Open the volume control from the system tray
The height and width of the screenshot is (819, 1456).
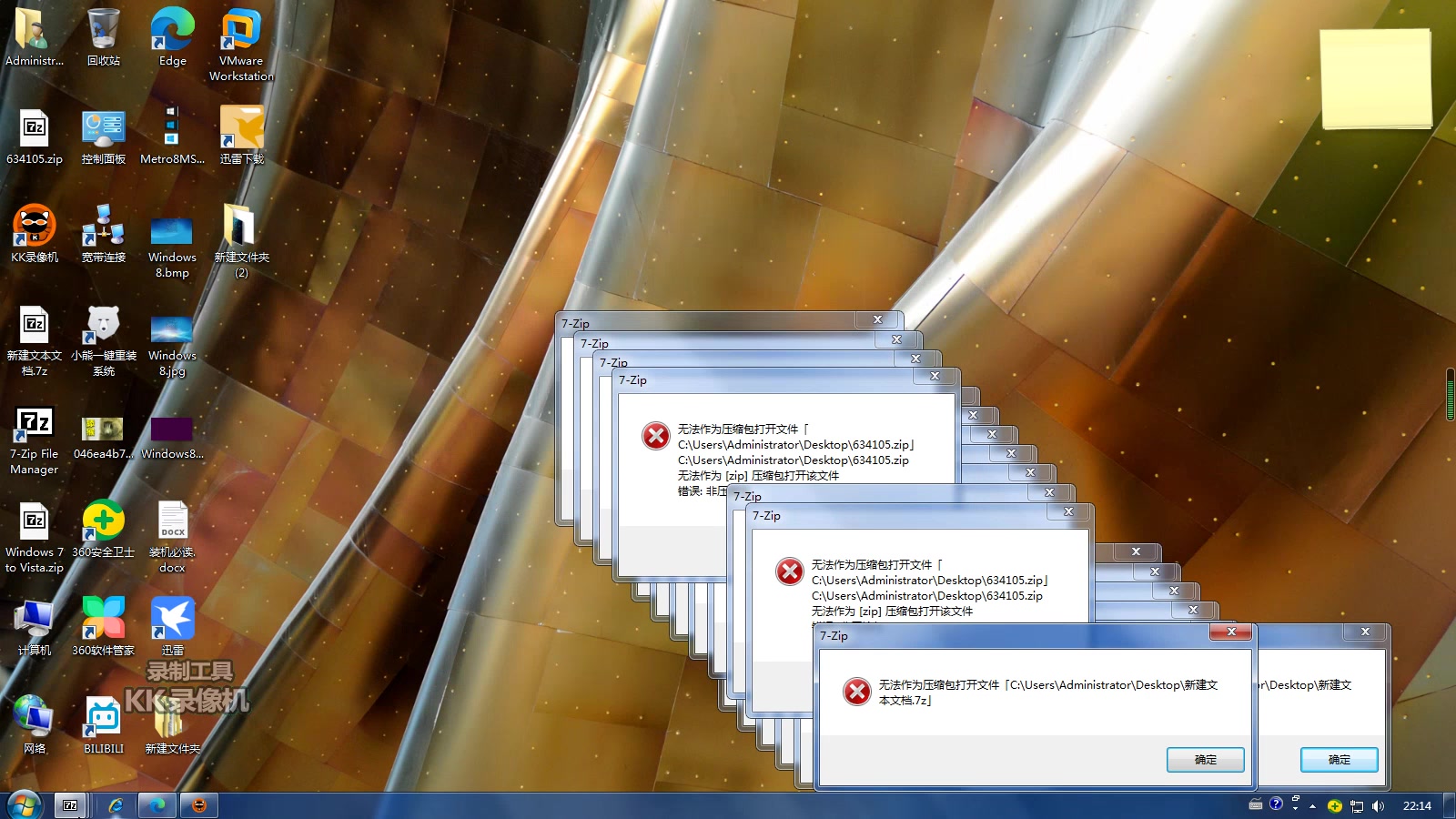coord(1379,806)
